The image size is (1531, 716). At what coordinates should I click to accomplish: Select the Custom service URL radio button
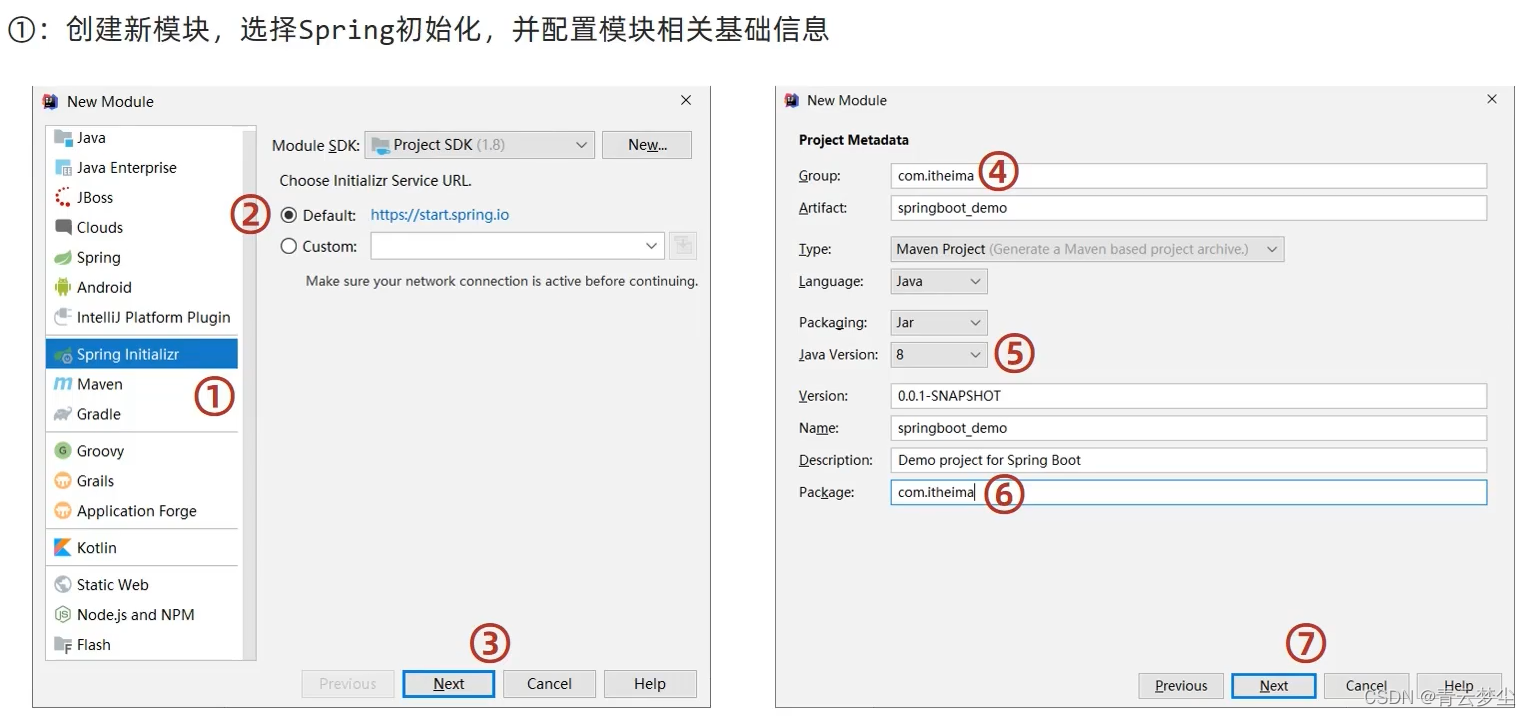[x=289, y=246]
